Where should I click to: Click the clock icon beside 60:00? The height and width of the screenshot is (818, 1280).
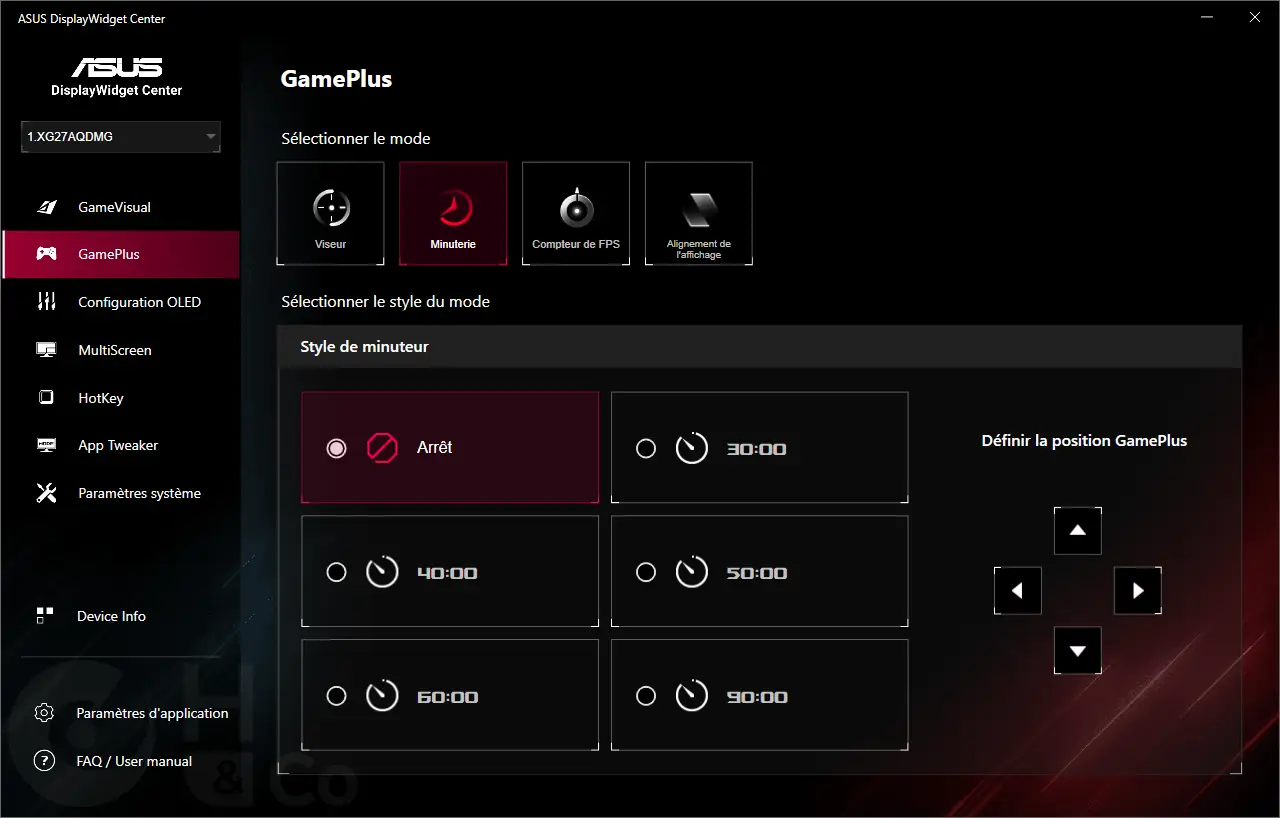click(x=382, y=696)
